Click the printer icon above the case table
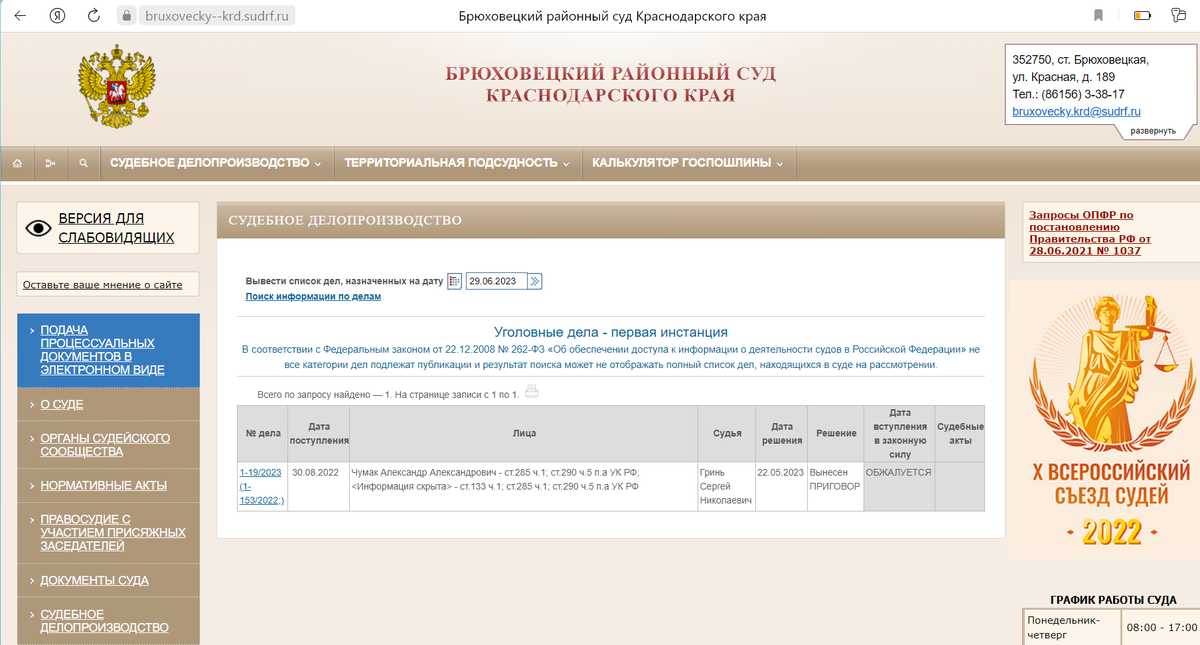The height and width of the screenshot is (645, 1200). (x=531, y=391)
